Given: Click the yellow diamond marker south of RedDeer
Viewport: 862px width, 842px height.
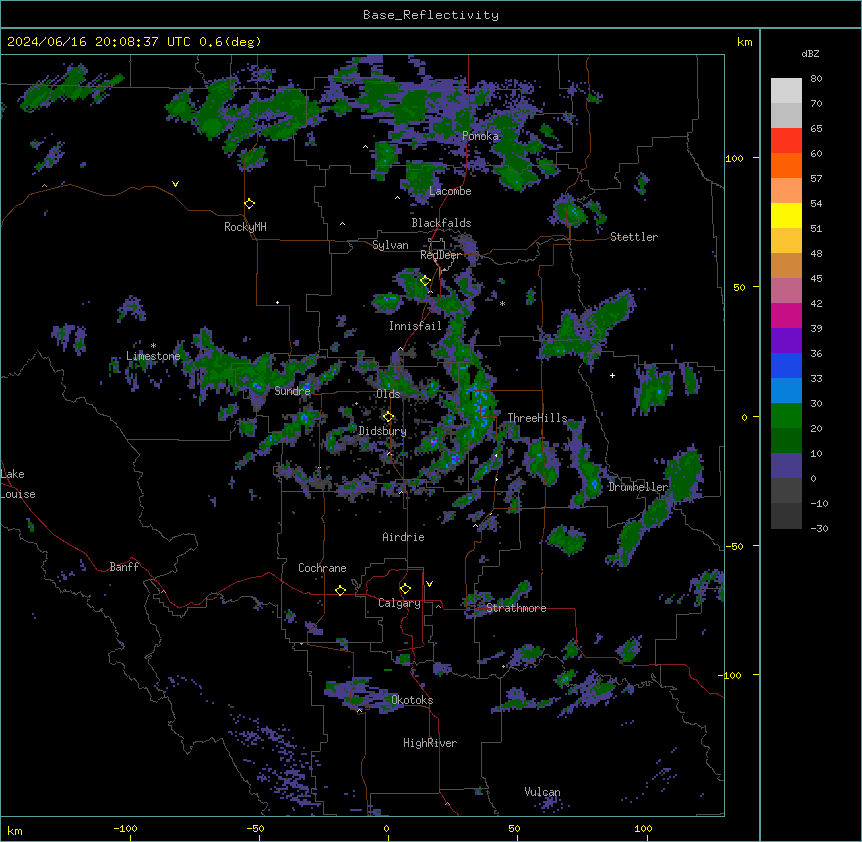Looking at the screenshot, I should point(425,281).
